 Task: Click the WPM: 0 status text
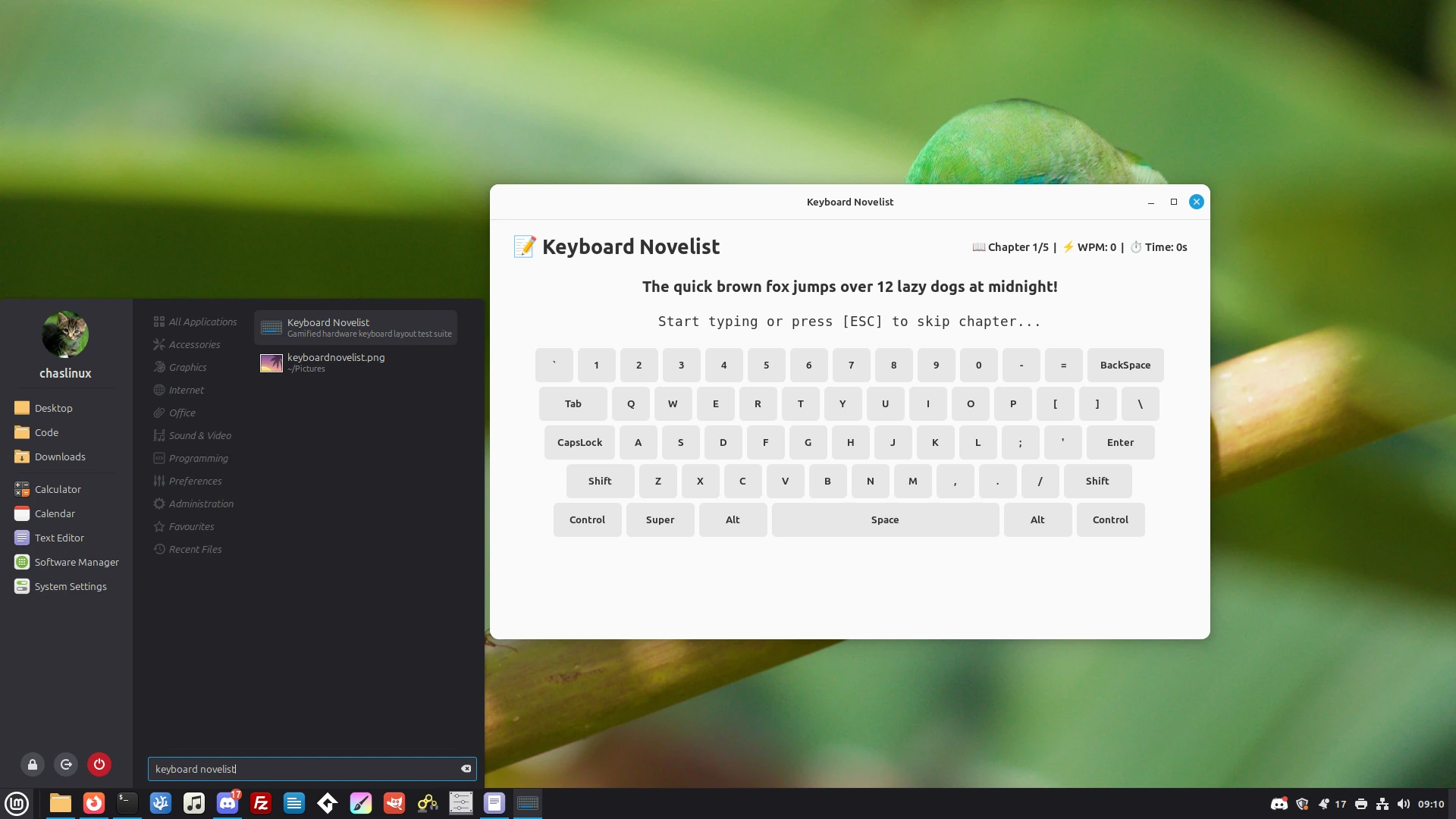(1089, 247)
